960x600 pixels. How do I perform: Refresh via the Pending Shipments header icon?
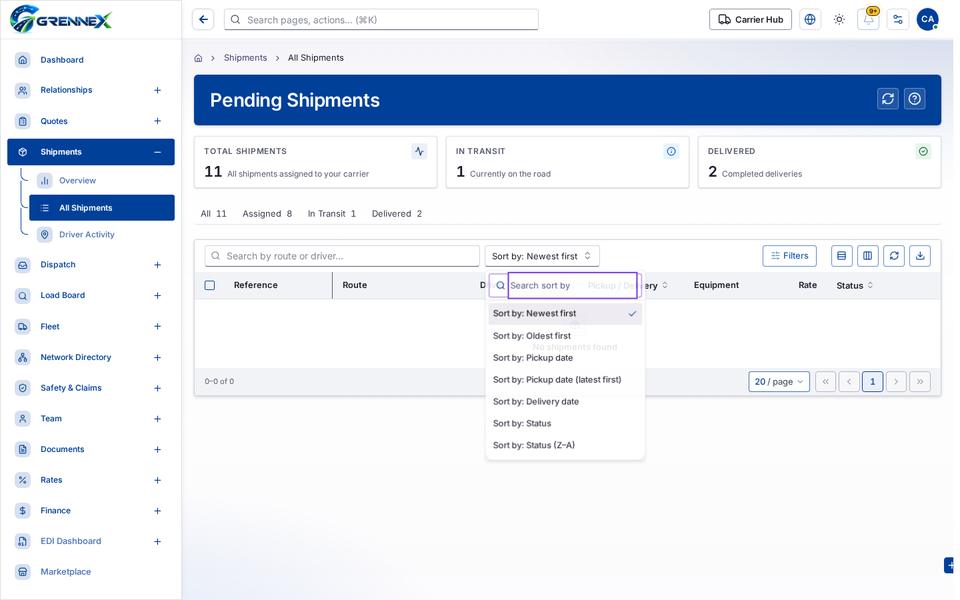click(x=888, y=99)
